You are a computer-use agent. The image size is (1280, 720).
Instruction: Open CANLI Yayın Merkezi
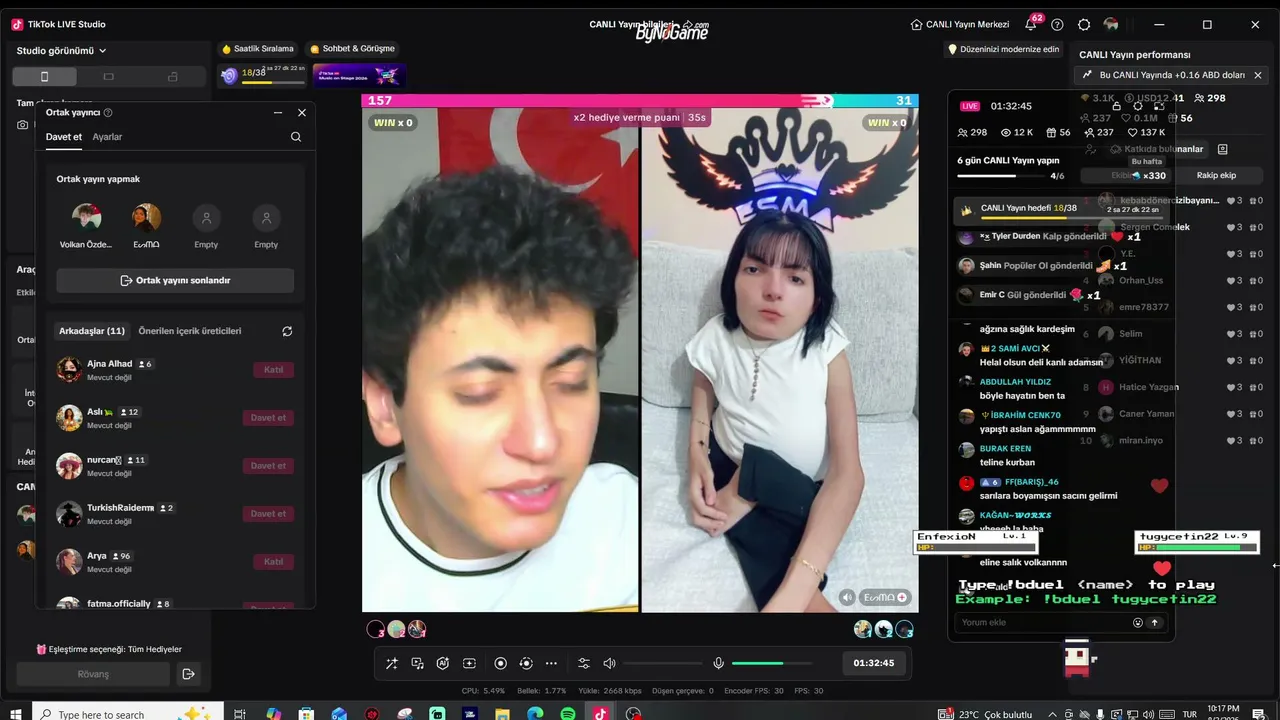(x=960, y=24)
